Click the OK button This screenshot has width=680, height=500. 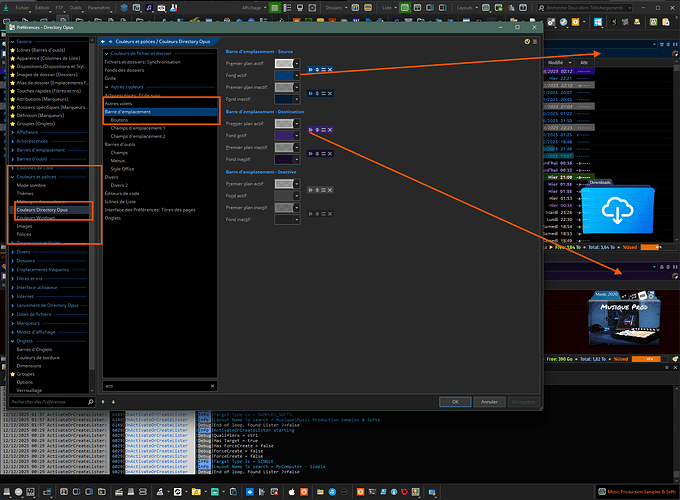click(455, 401)
